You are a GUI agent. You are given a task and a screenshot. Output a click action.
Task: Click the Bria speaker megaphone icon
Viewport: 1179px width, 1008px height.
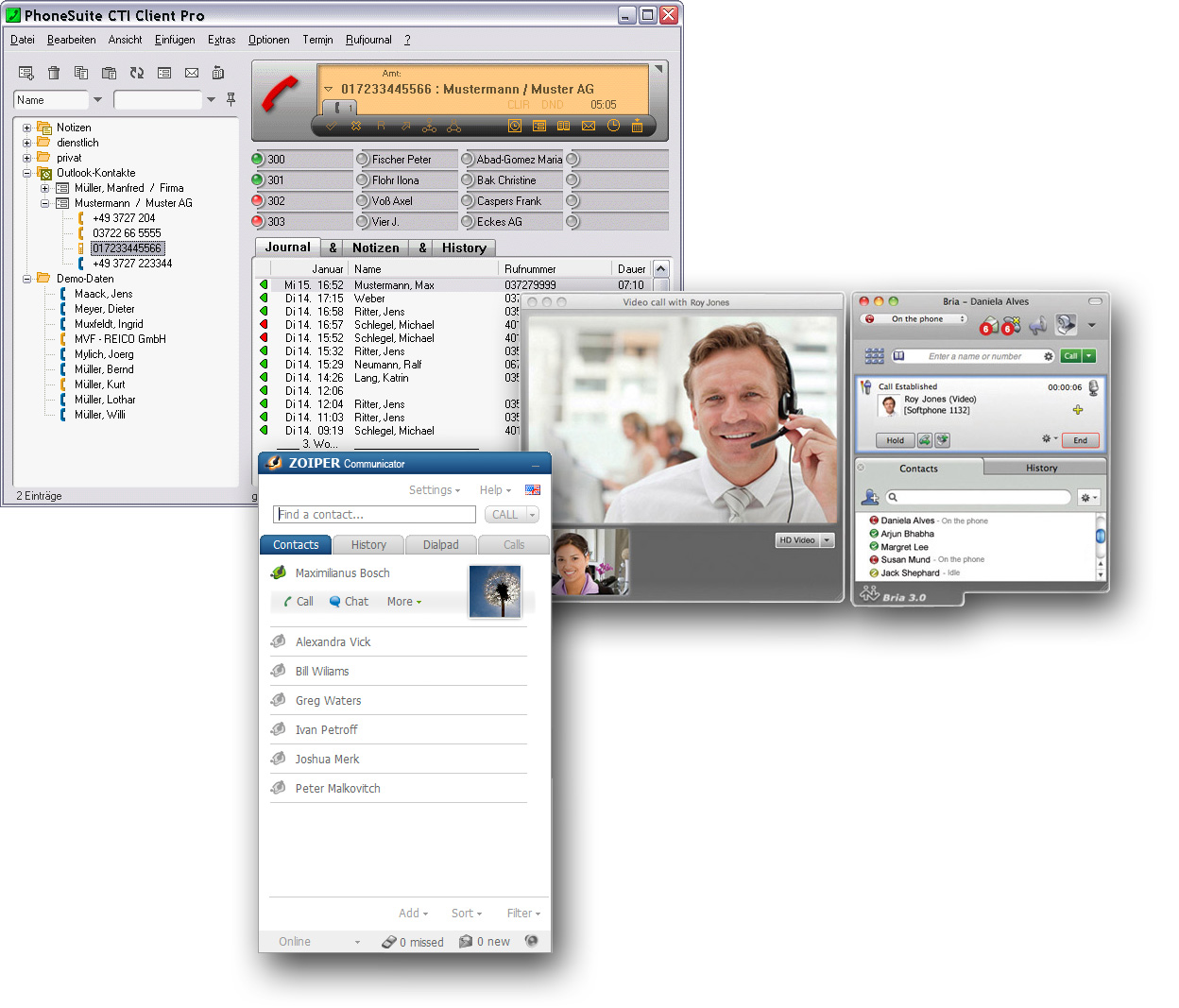click(1038, 325)
